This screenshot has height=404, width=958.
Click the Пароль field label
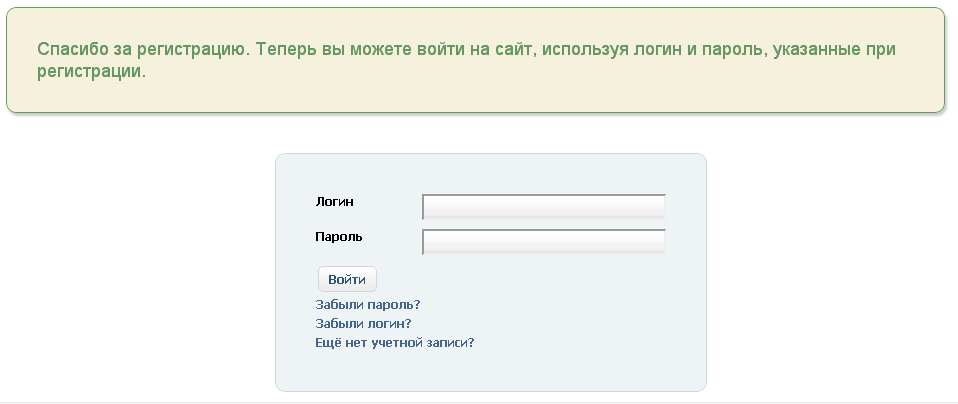(x=338, y=237)
